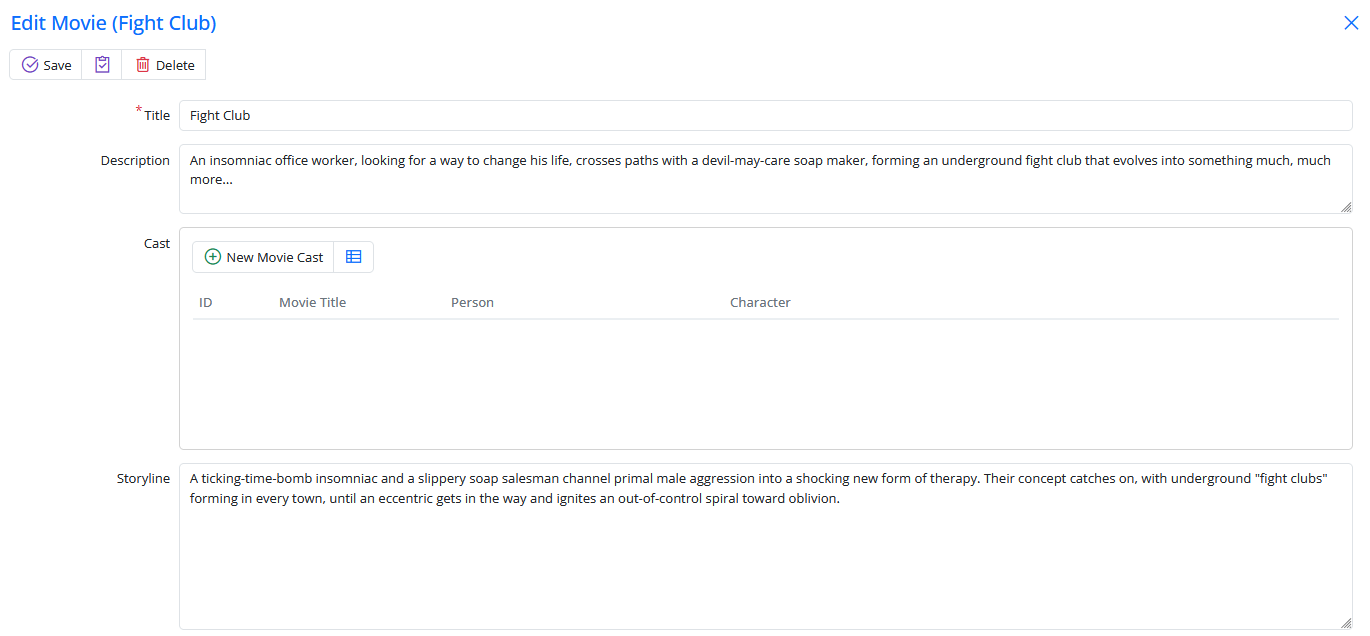Click the Description field label
1370x636 pixels.
point(135,160)
